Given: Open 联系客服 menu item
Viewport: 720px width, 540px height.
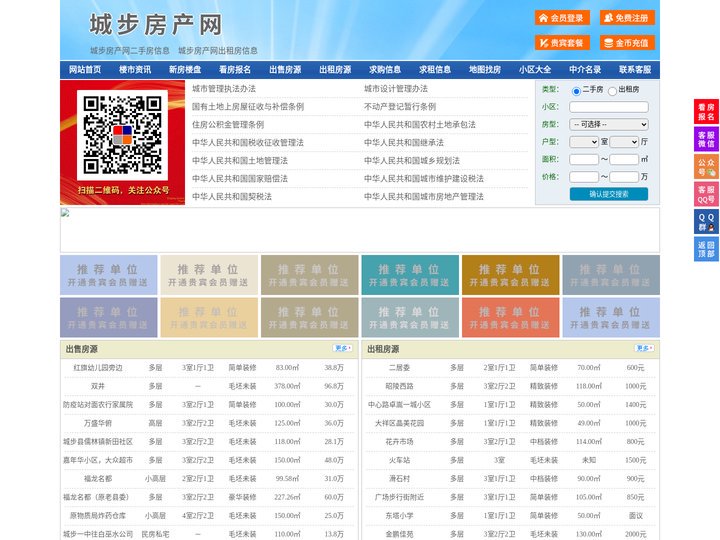Looking at the screenshot, I should (x=635, y=70).
